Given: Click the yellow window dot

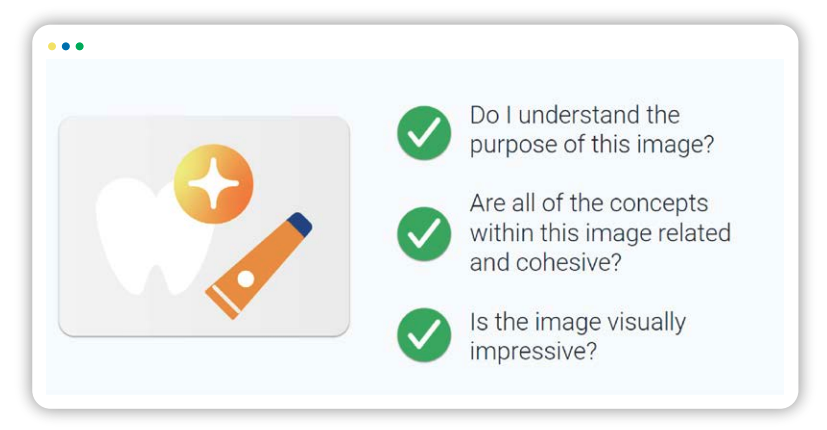Looking at the screenshot, I should coord(52,46).
